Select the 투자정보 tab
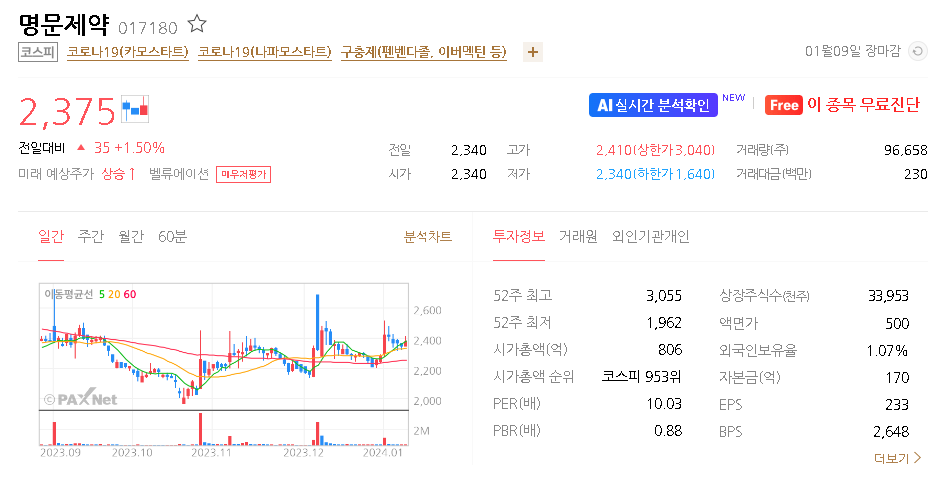934x482 pixels. [518, 237]
